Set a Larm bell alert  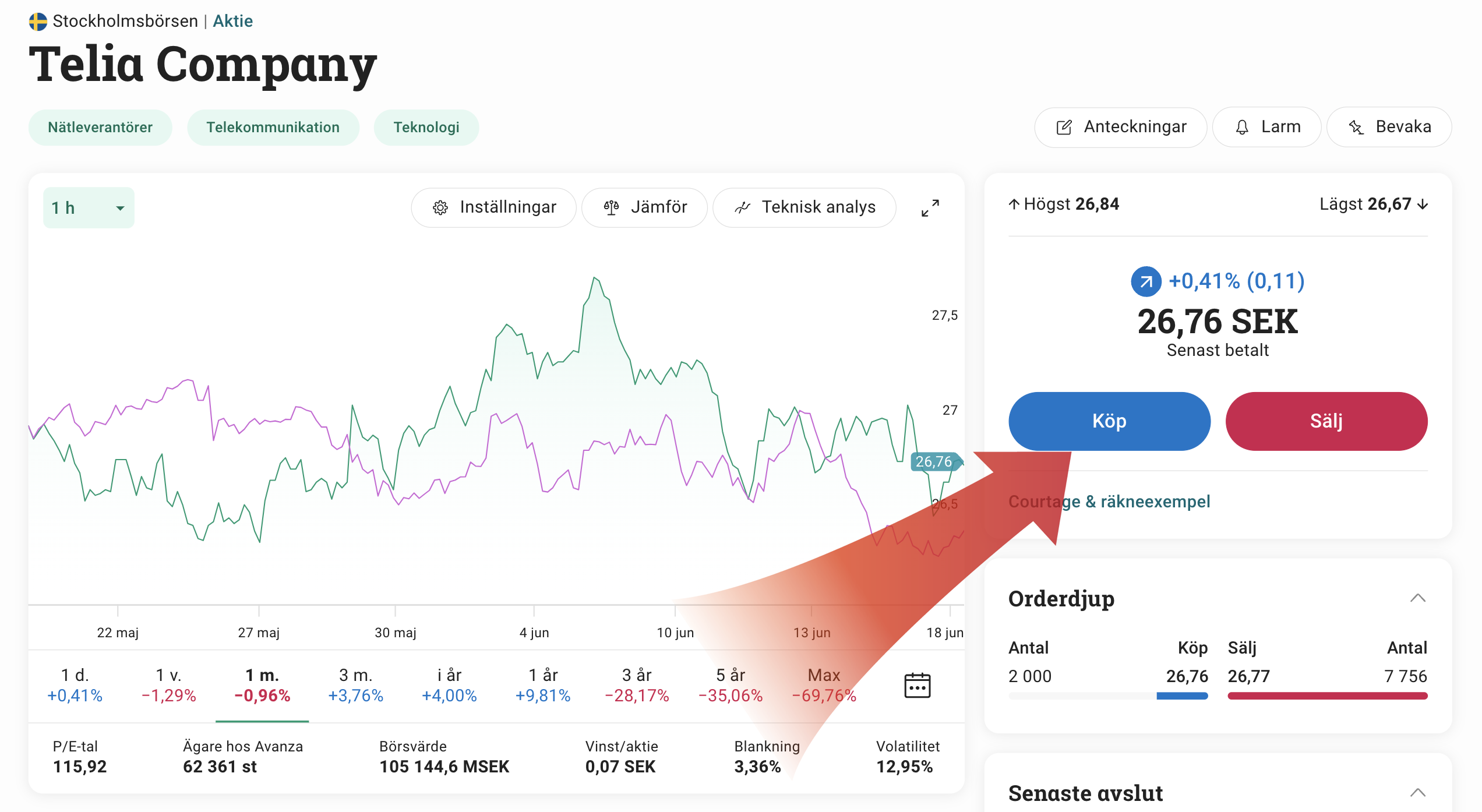[1267, 127]
